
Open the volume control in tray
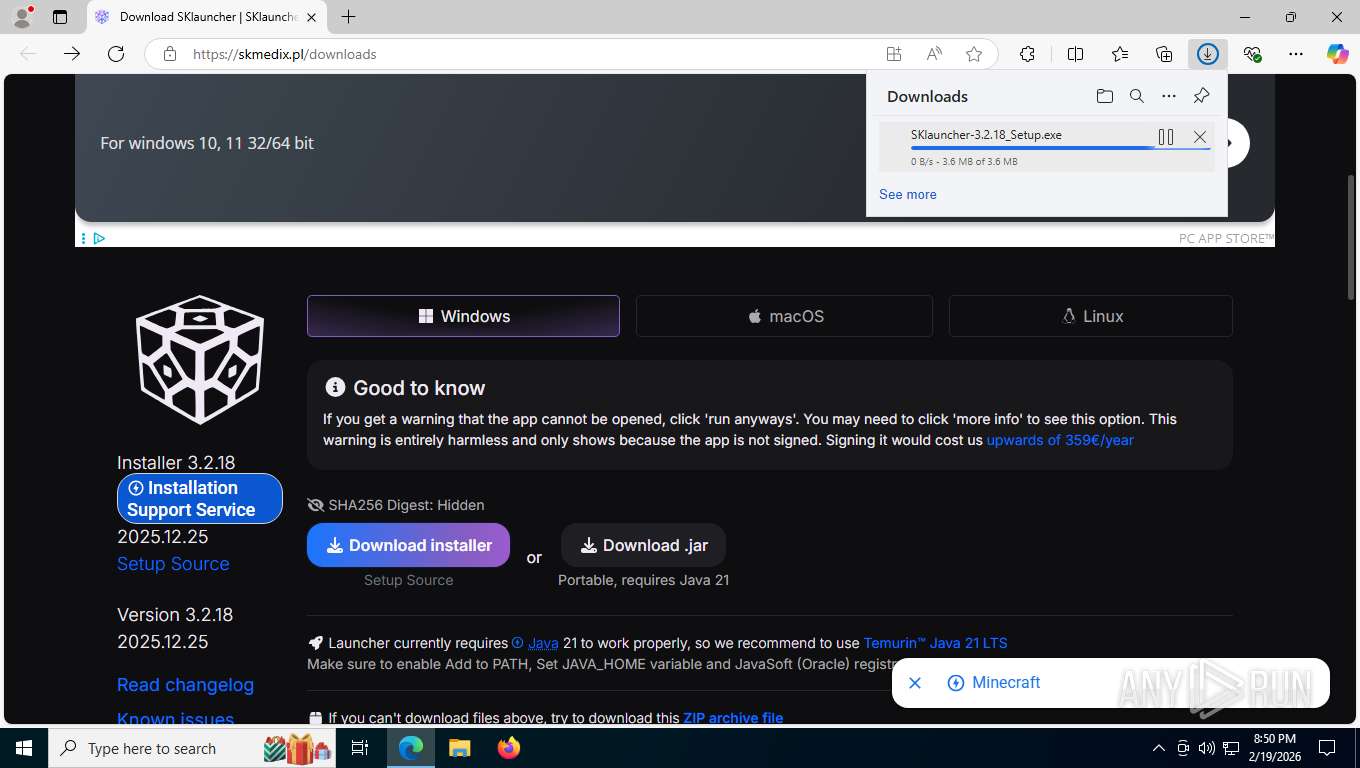point(1207,748)
